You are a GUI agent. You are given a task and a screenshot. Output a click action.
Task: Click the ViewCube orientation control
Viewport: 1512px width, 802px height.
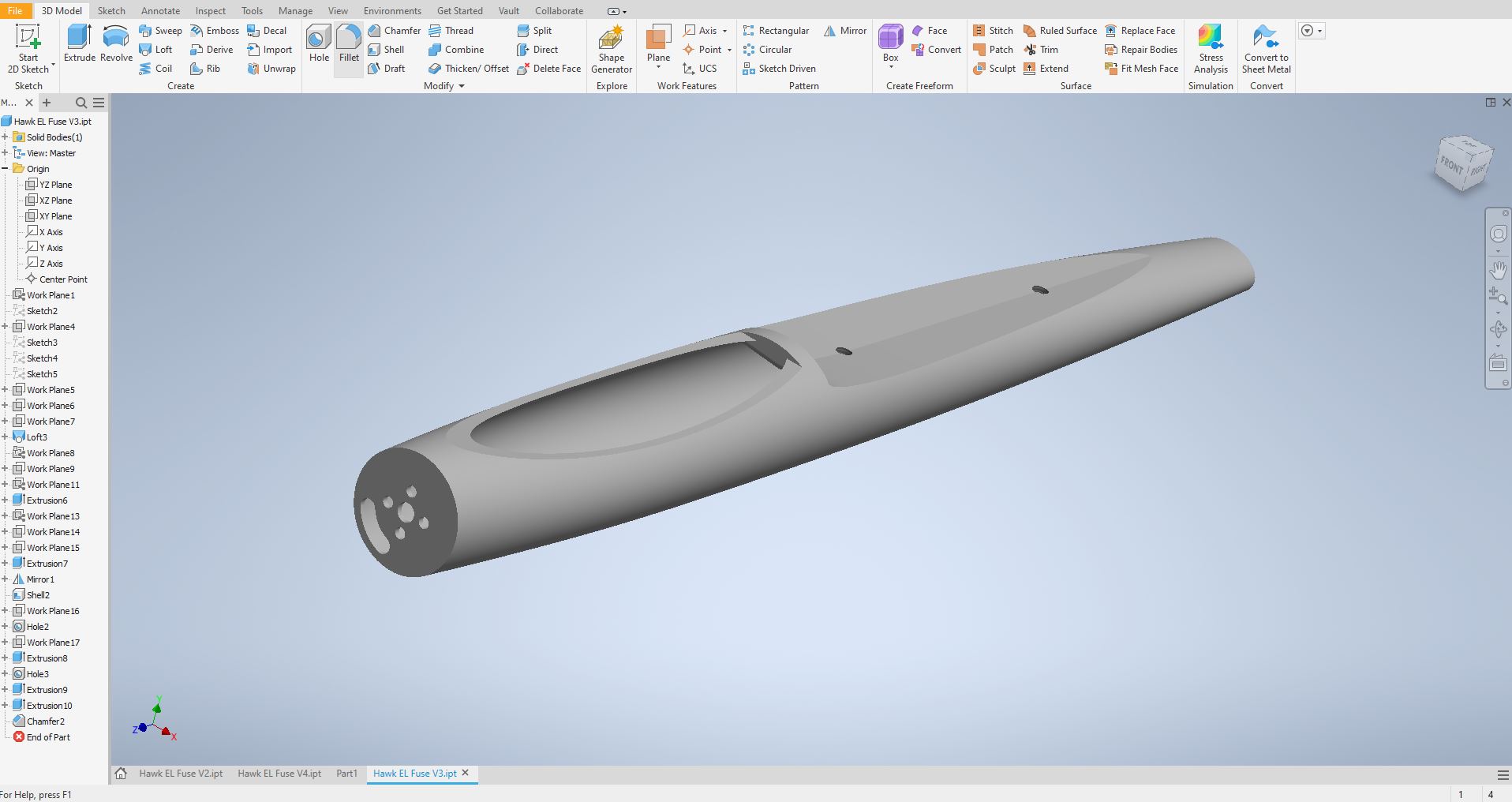1462,163
